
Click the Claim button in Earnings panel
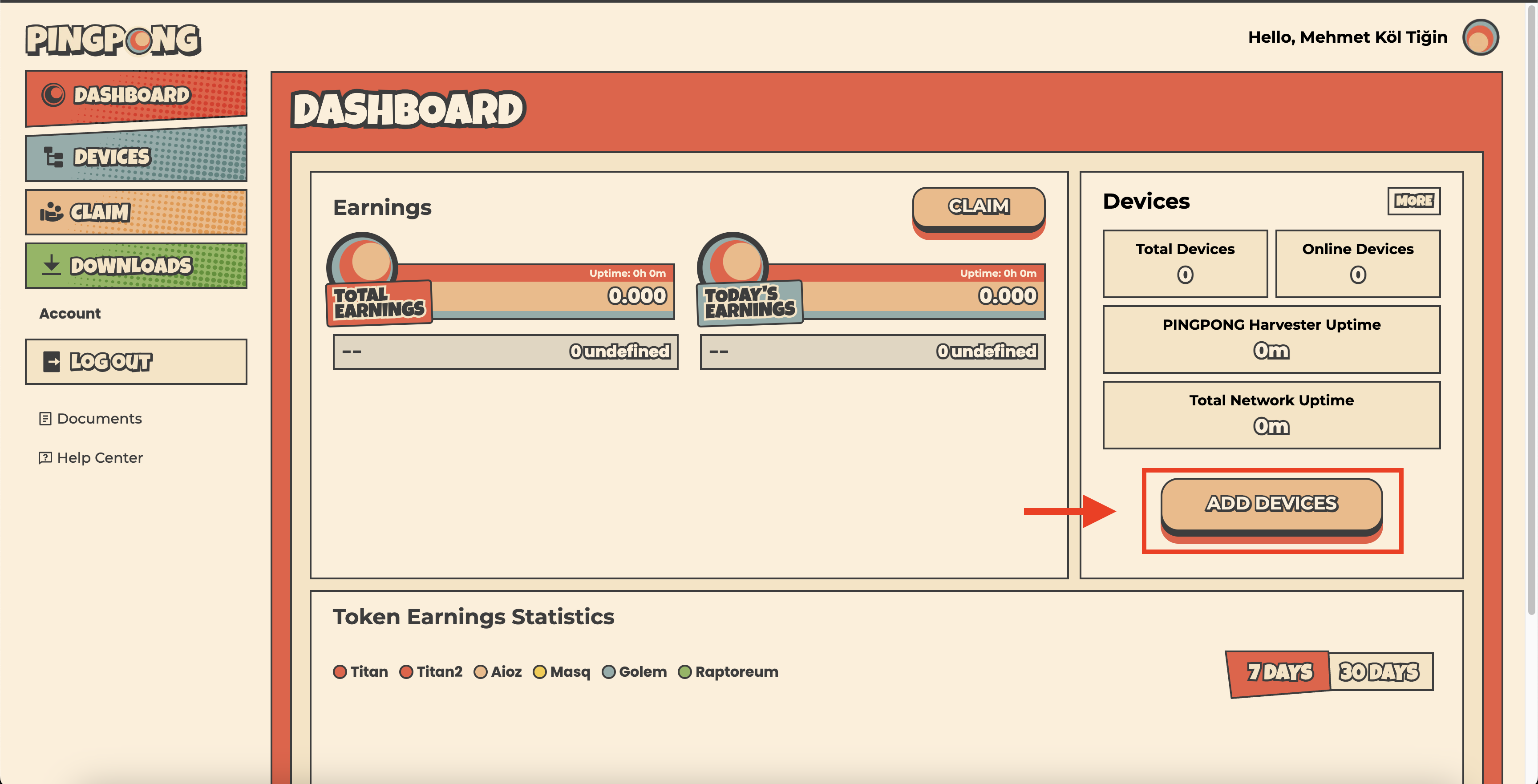tap(979, 210)
